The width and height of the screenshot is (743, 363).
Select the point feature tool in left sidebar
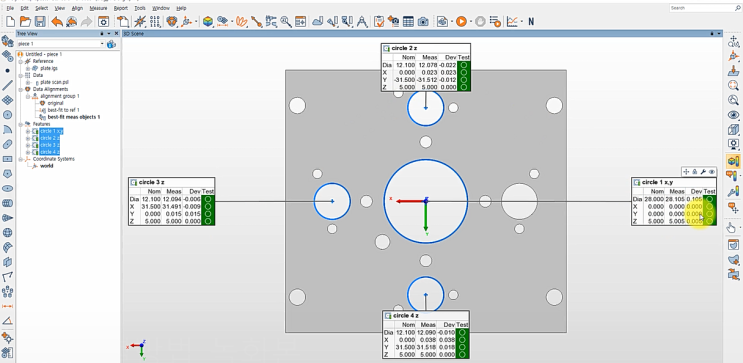(x=7, y=71)
